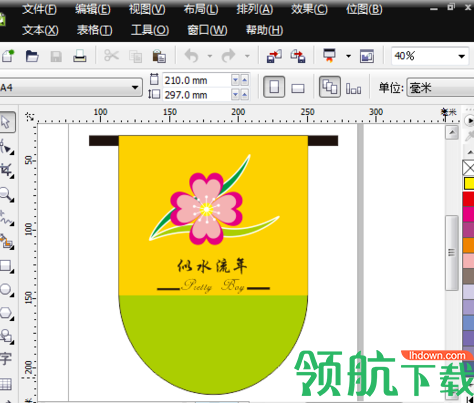Select the Rectangle tool
Screen dimensions: 474x403
pos(7,266)
